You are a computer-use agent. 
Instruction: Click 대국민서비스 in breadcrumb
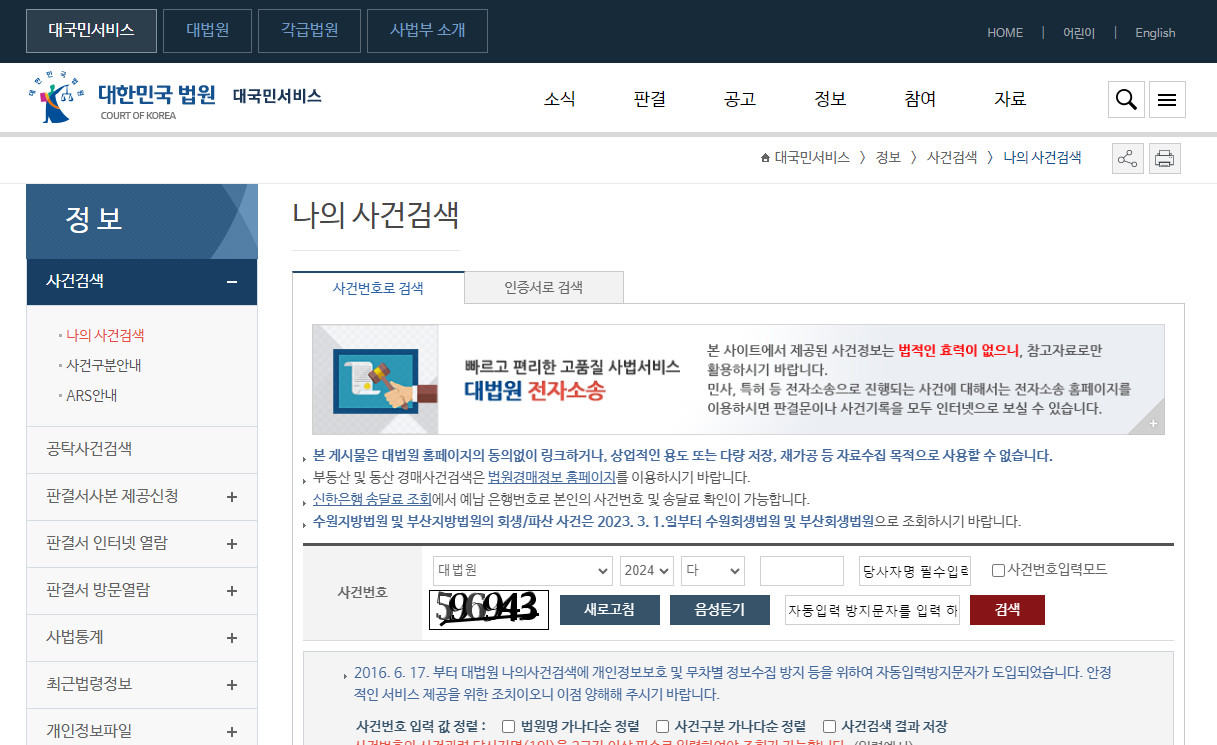(x=812, y=158)
